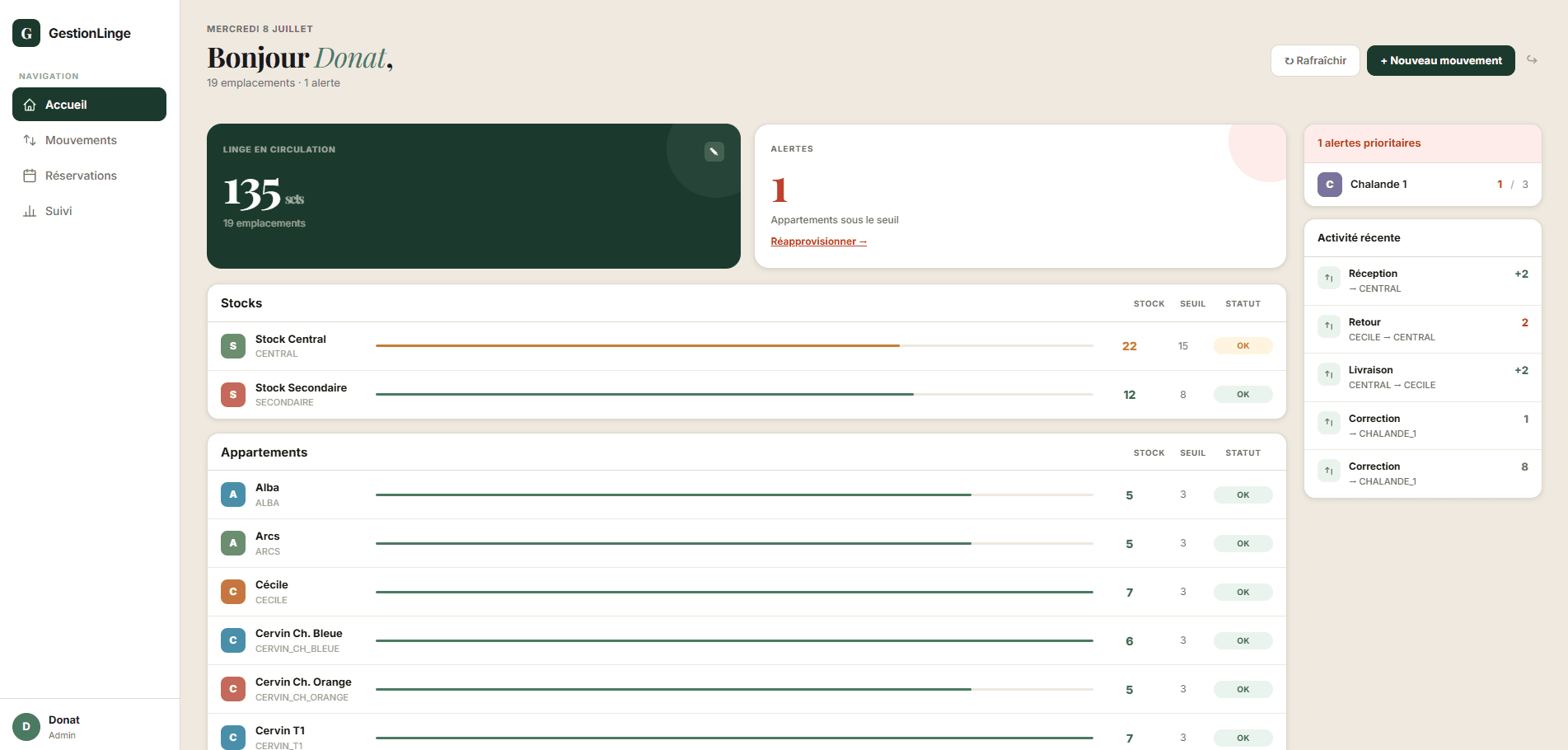Click the Livraison CENTRAL → CECILE entry

click(x=1422, y=377)
